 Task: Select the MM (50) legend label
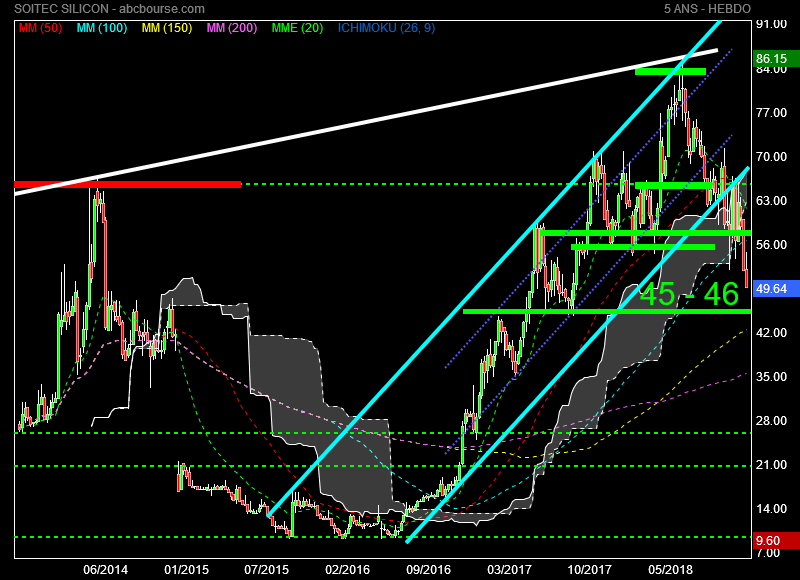pyautogui.click(x=40, y=28)
